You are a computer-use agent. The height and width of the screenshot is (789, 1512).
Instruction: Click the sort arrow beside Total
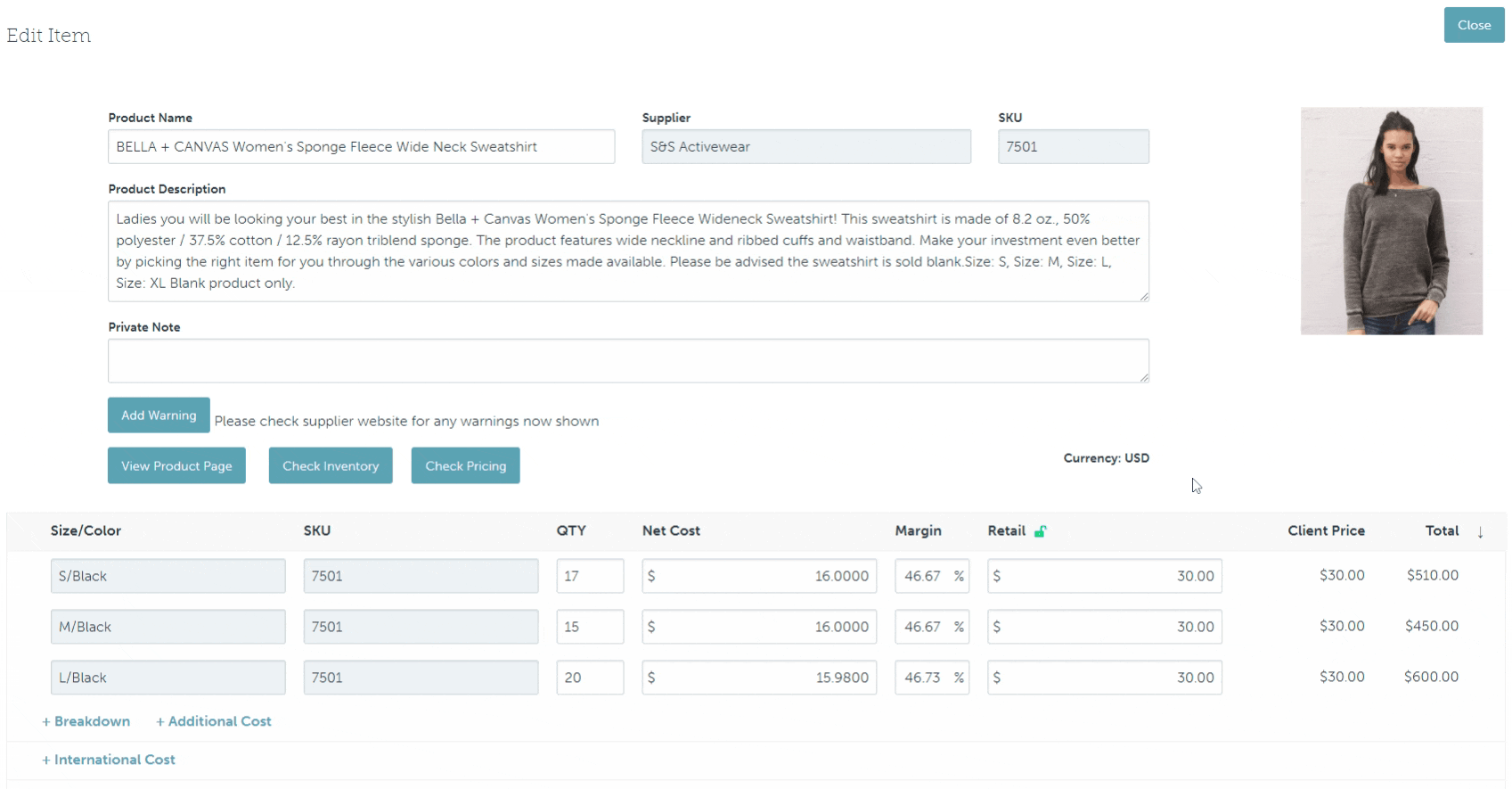point(1480,531)
